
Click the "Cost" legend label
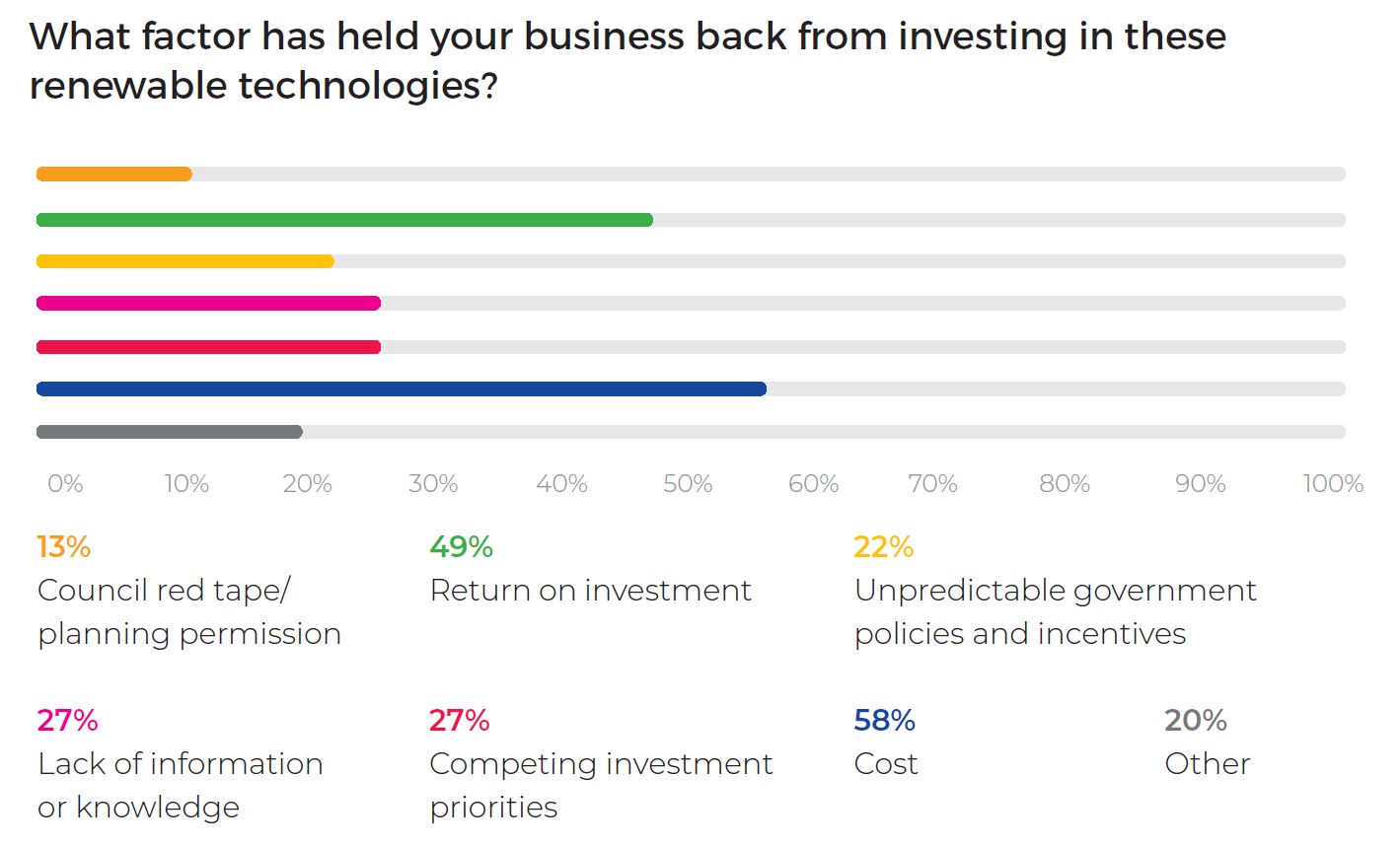pyautogui.click(x=886, y=764)
